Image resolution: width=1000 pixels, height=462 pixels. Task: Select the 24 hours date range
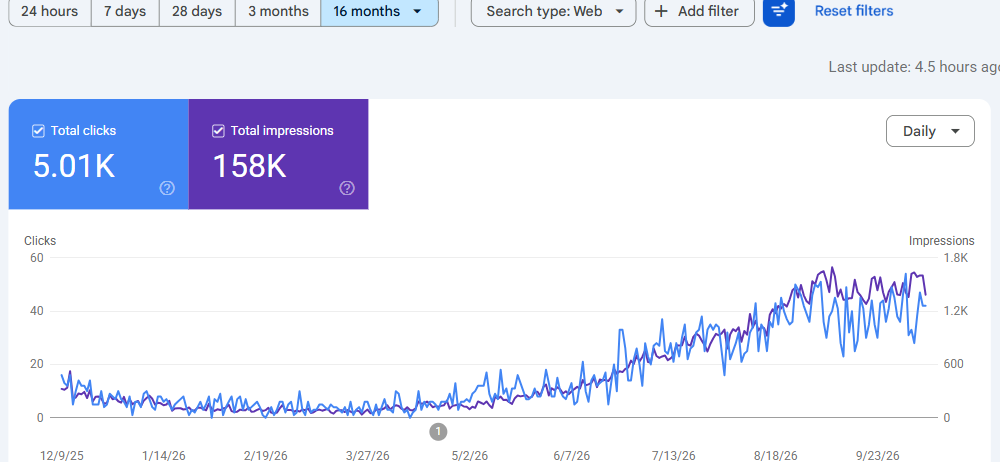click(x=50, y=11)
